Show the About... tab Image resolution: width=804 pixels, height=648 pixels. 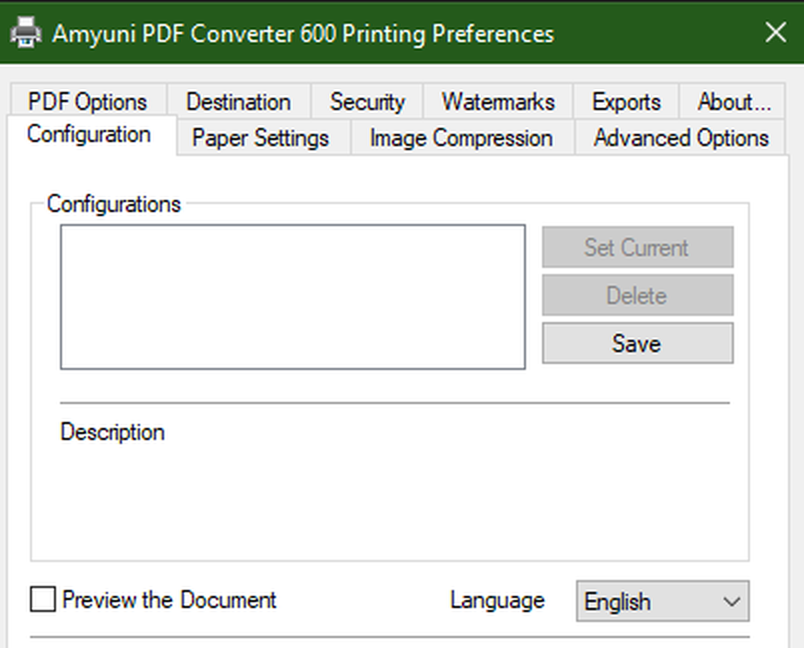click(x=733, y=102)
